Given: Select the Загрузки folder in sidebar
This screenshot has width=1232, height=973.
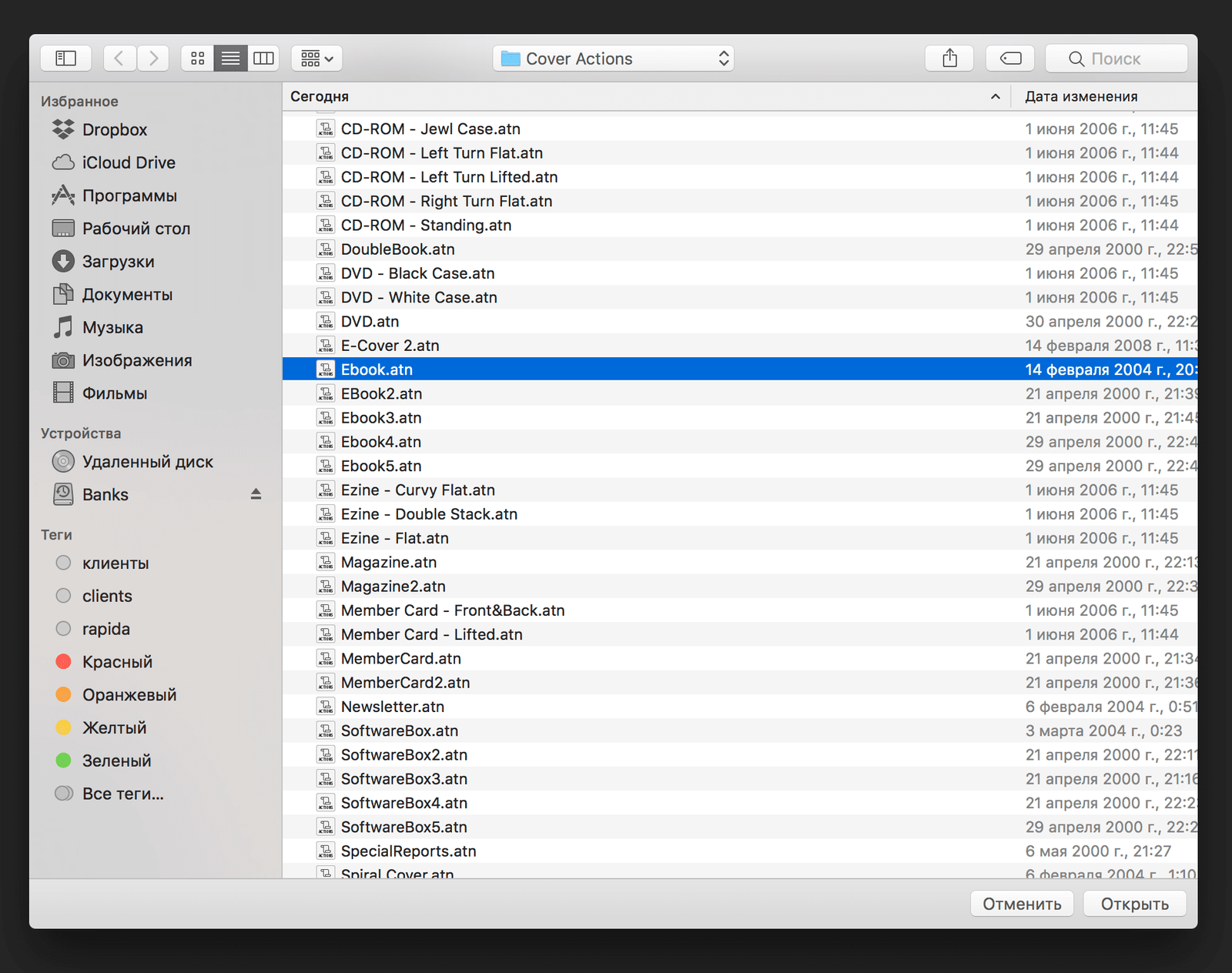Looking at the screenshot, I should coord(118,262).
